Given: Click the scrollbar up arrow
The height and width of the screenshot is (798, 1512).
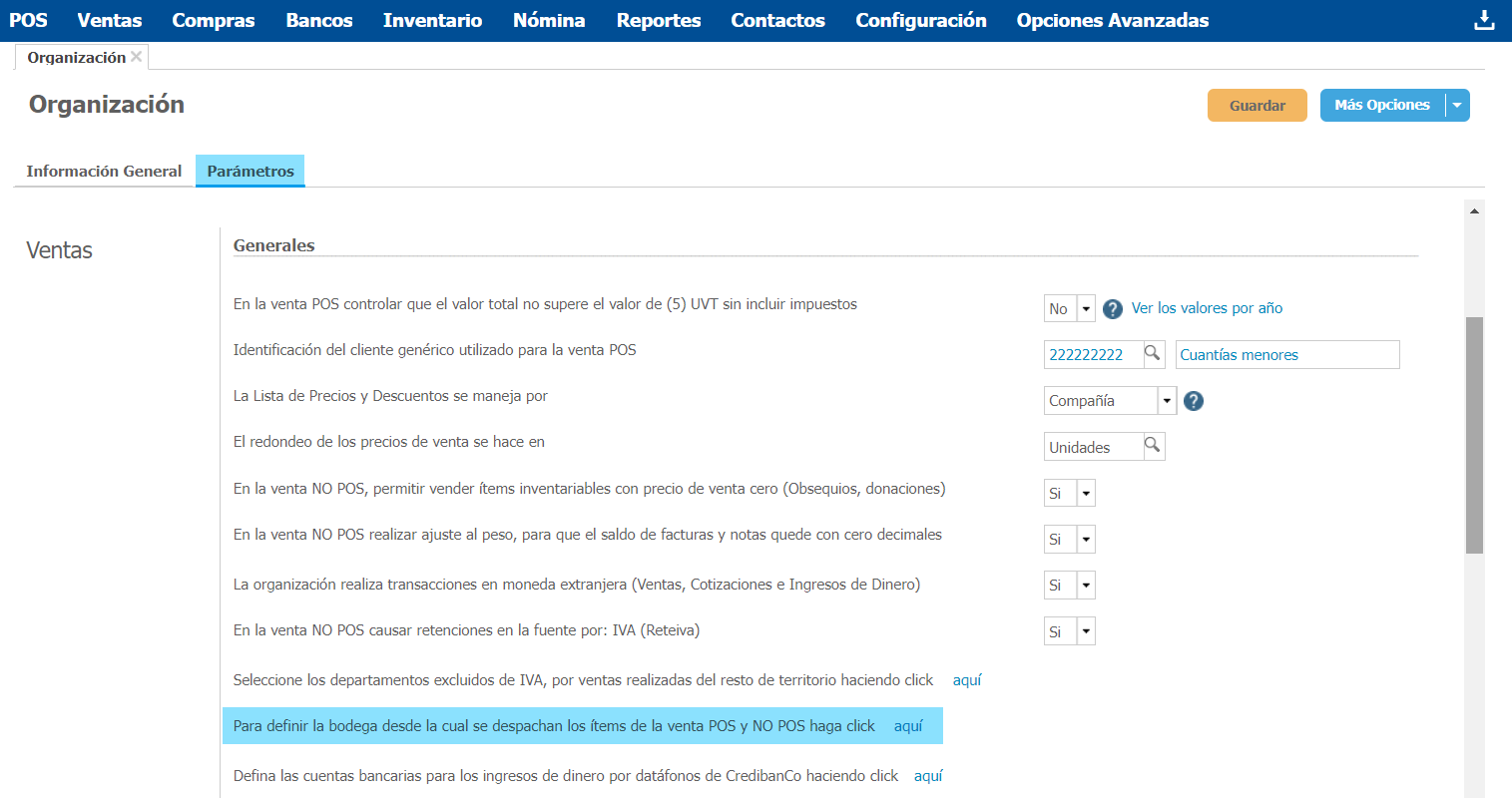Looking at the screenshot, I should 1474,211.
